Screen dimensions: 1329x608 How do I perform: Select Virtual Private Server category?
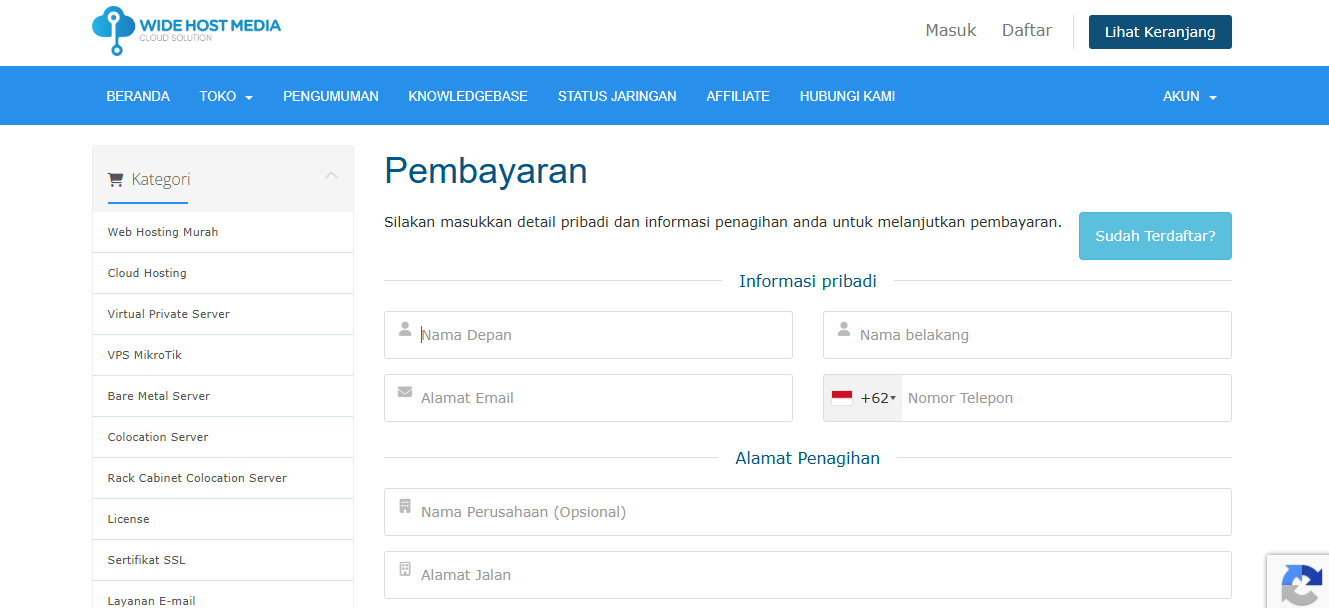point(223,314)
